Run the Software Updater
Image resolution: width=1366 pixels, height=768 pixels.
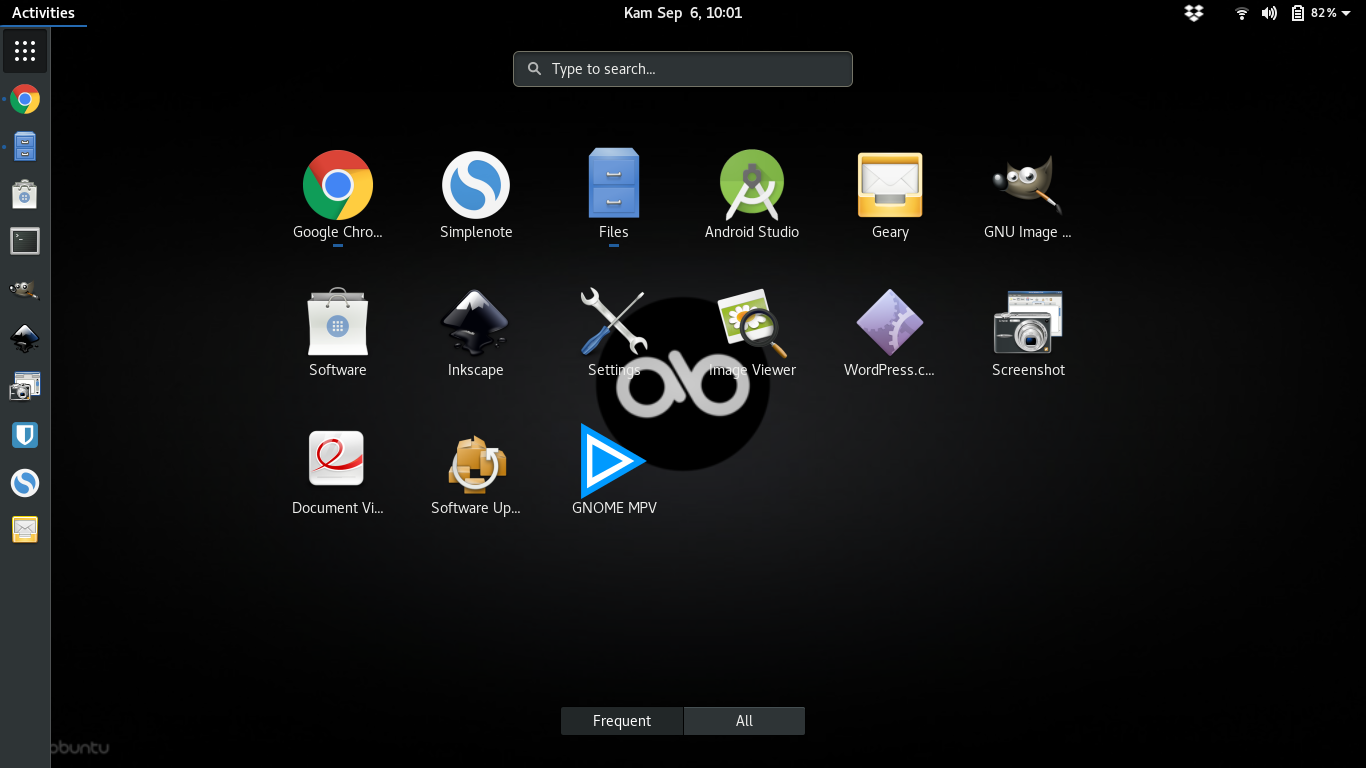pyautogui.click(x=475, y=461)
